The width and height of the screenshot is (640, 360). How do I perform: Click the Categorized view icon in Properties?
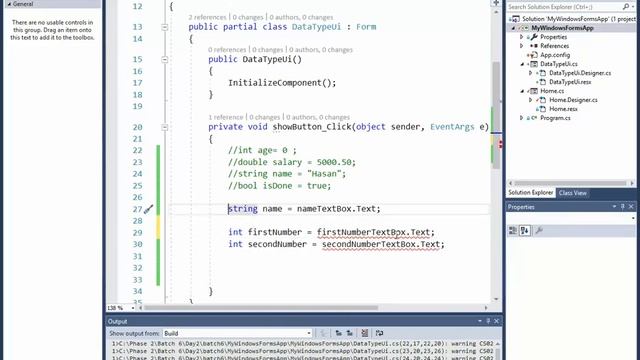513,231
